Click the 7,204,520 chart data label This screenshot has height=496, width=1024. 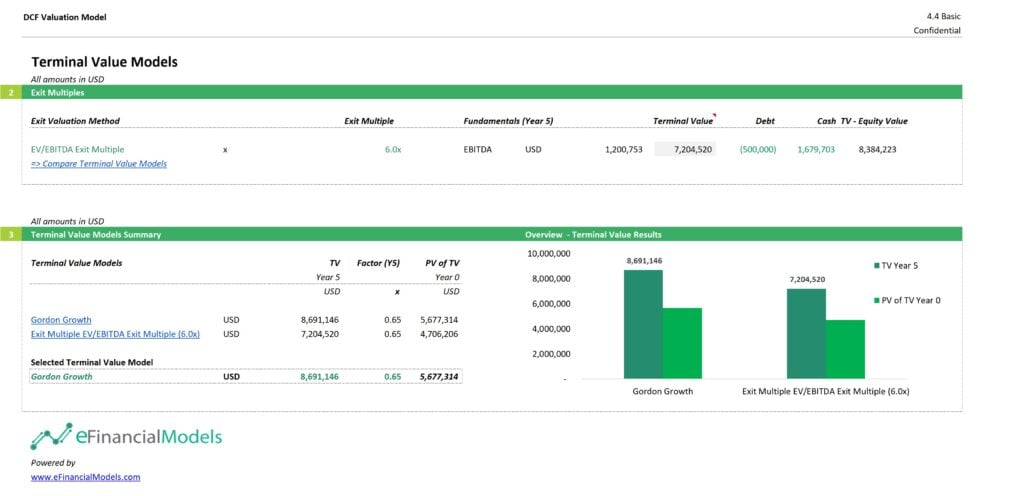tap(807, 279)
